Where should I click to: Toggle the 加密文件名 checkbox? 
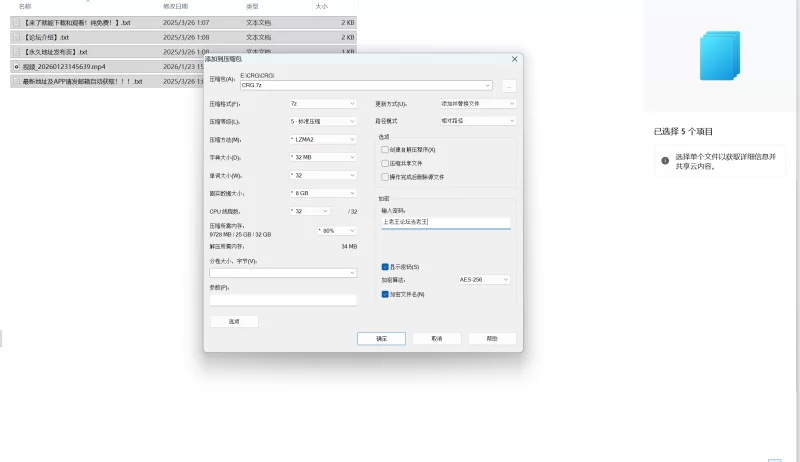[385, 294]
